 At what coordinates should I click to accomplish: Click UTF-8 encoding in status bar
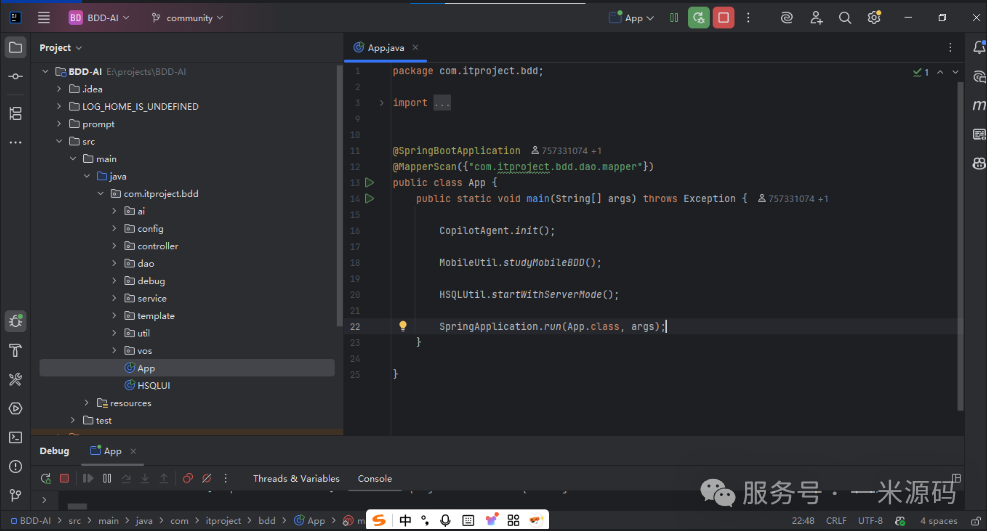click(x=870, y=521)
